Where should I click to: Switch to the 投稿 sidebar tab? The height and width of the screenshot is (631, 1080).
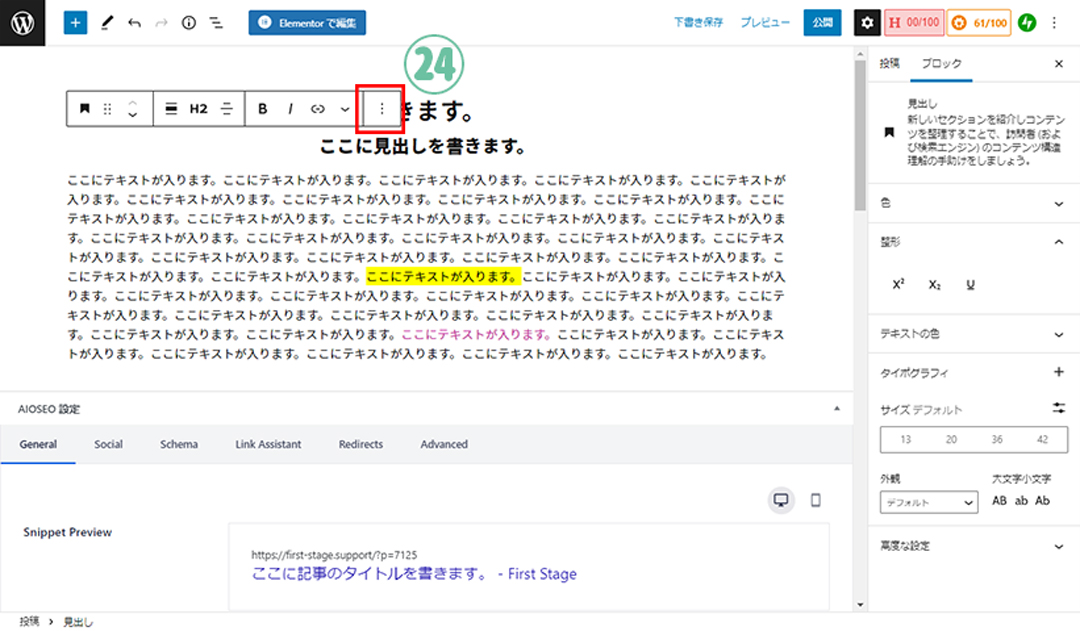point(889,63)
